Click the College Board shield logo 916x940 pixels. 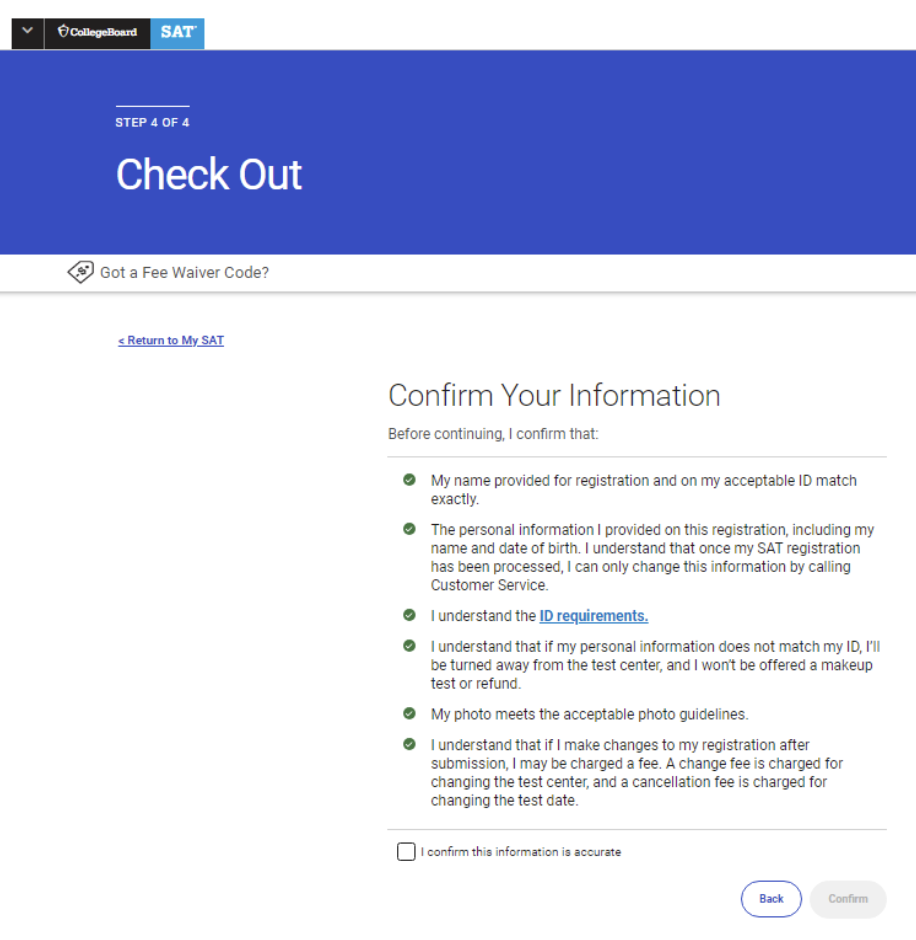pos(62,32)
